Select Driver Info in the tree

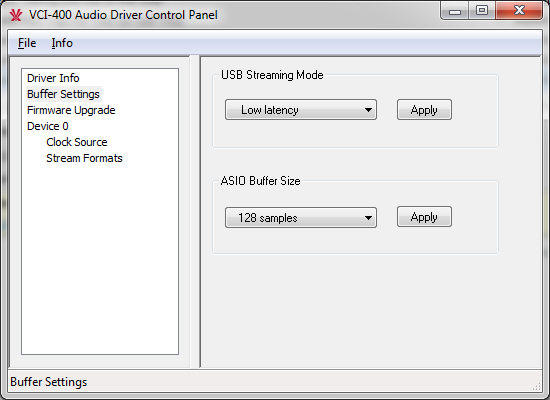point(53,78)
